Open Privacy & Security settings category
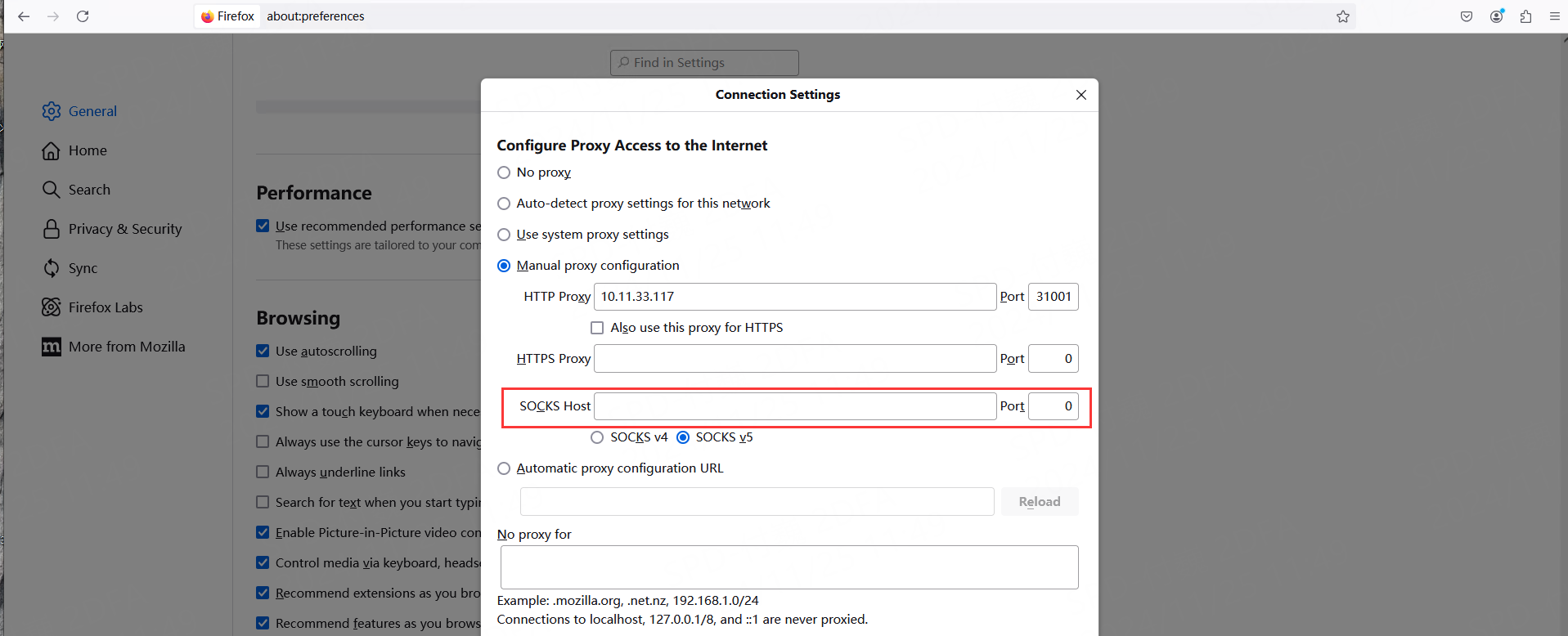Screen dimensions: 1568x636 124,229
